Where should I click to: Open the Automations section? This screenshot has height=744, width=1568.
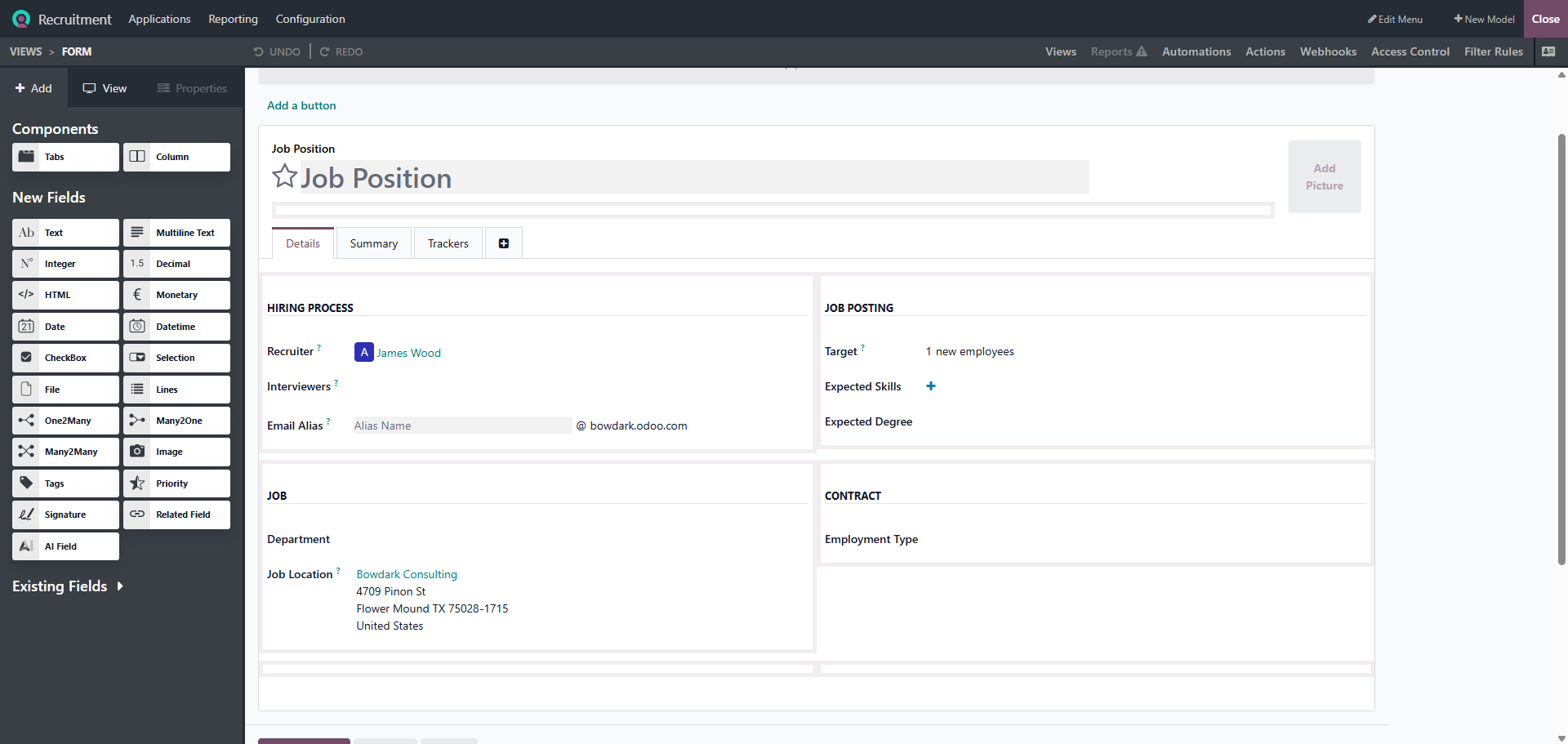[x=1196, y=51]
